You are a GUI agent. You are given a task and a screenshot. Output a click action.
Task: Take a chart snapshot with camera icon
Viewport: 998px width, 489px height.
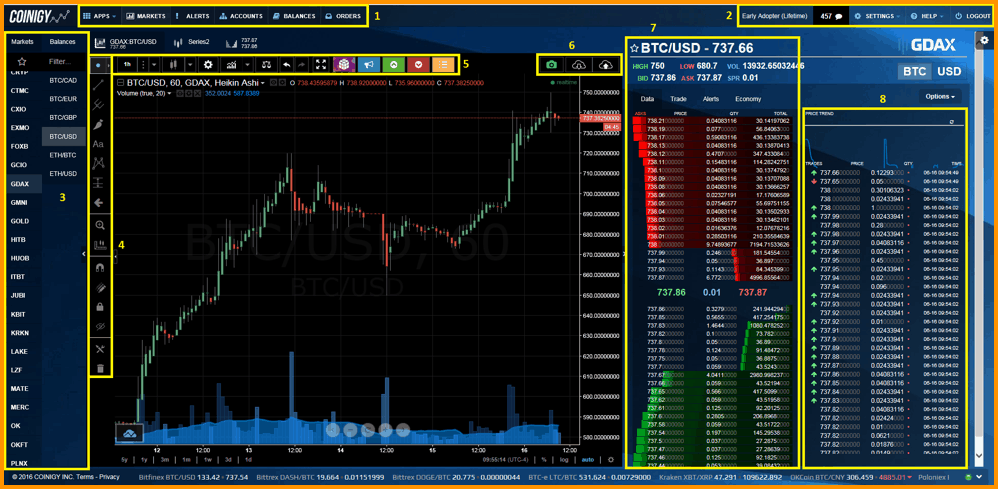coord(551,65)
